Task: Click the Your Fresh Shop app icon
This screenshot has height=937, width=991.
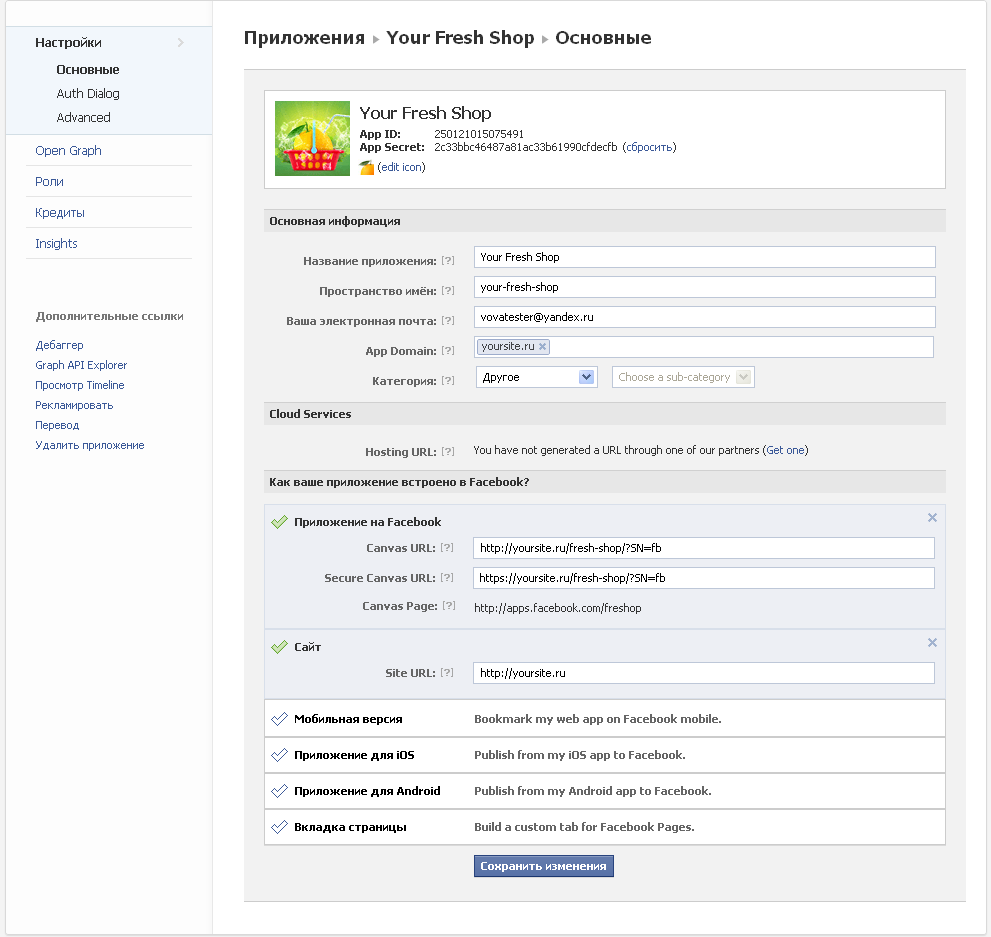Action: tap(312, 138)
